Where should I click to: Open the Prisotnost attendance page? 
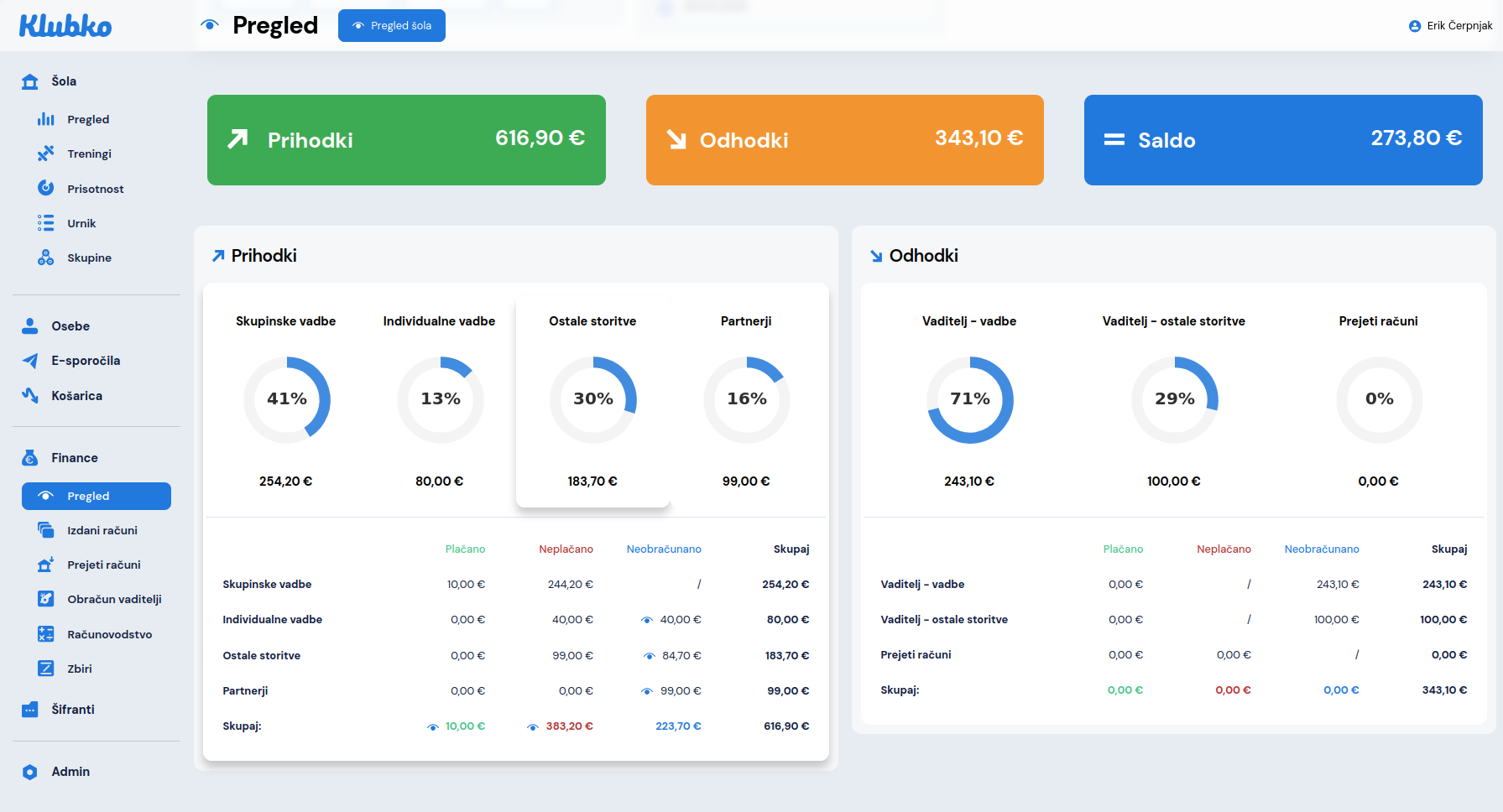pos(95,189)
